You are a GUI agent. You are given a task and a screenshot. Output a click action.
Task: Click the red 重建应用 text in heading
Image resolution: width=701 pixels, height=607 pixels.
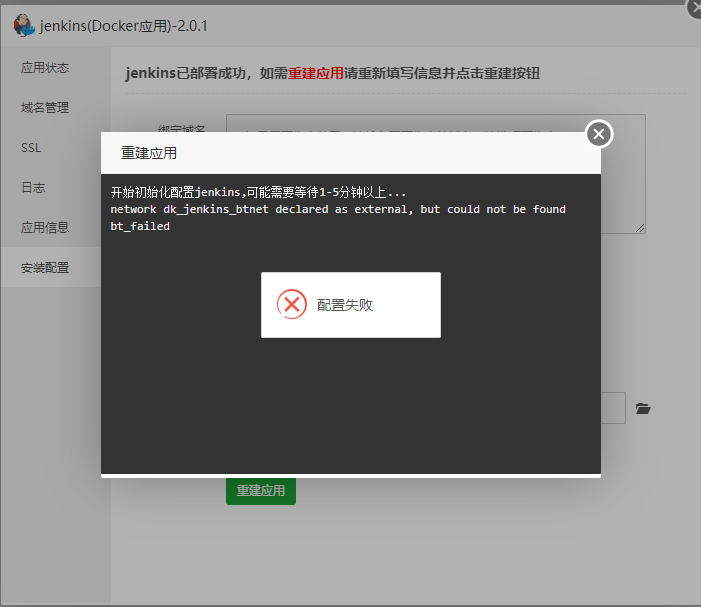[316, 73]
